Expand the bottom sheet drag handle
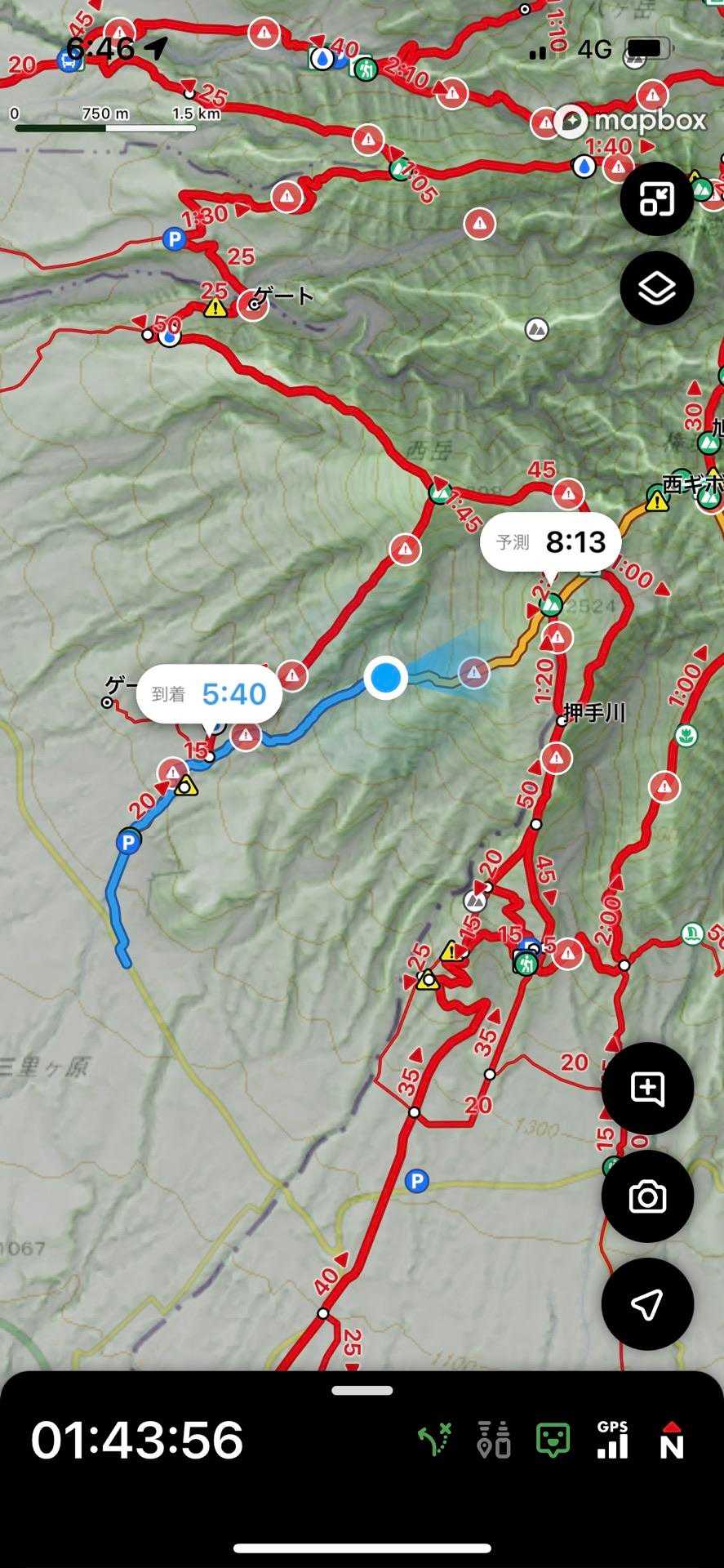 (362, 1390)
